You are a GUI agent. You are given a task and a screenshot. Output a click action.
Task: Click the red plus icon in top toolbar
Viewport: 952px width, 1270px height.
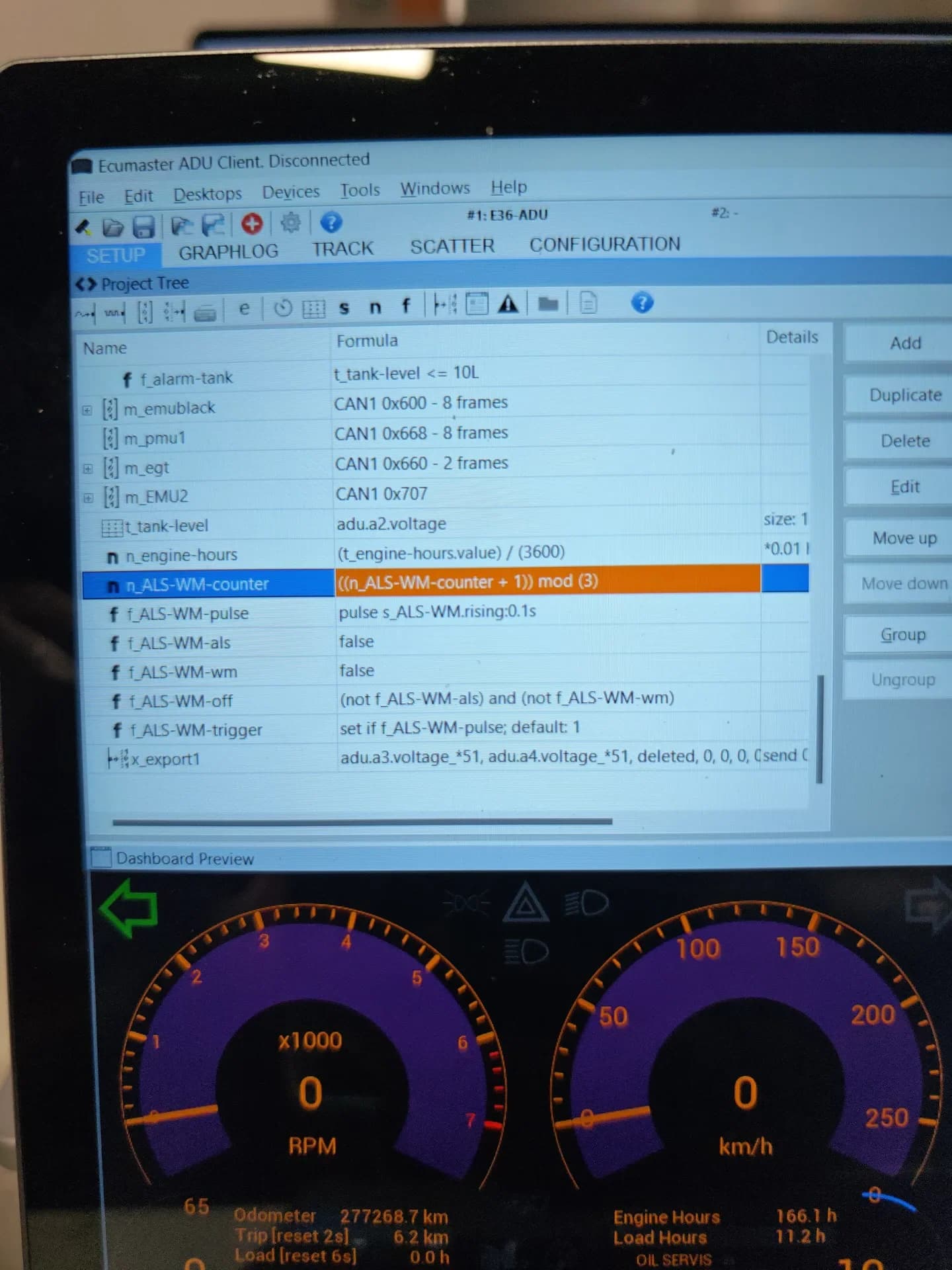(252, 224)
